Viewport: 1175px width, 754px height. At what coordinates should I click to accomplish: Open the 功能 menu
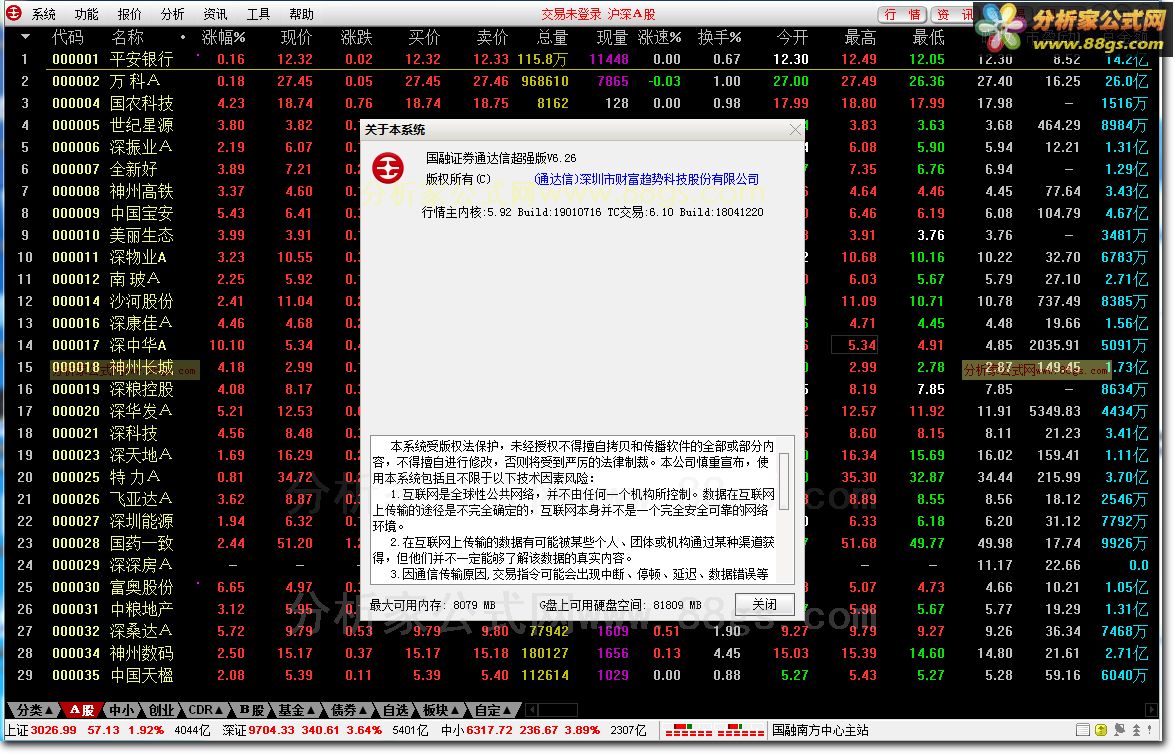(x=86, y=14)
